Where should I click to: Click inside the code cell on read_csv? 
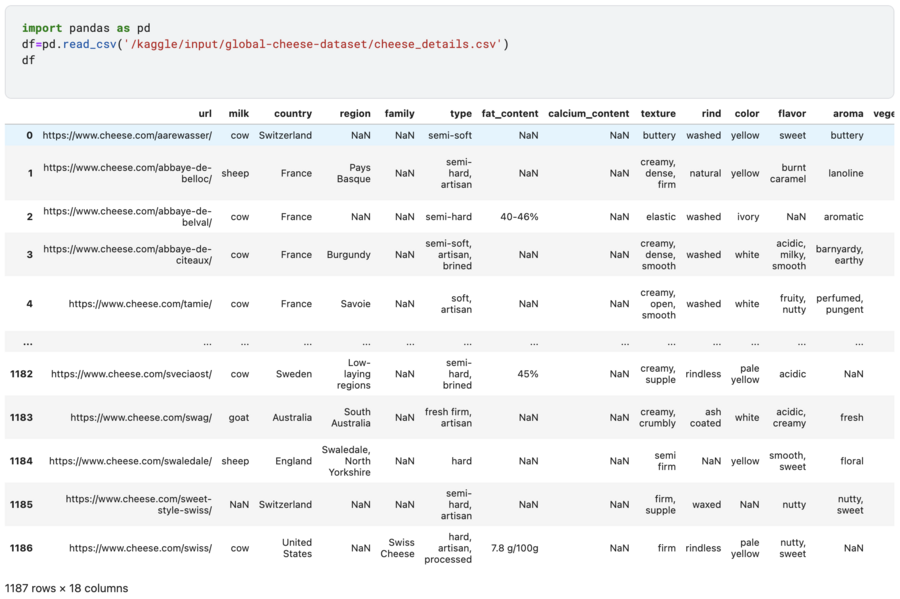[90, 44]
